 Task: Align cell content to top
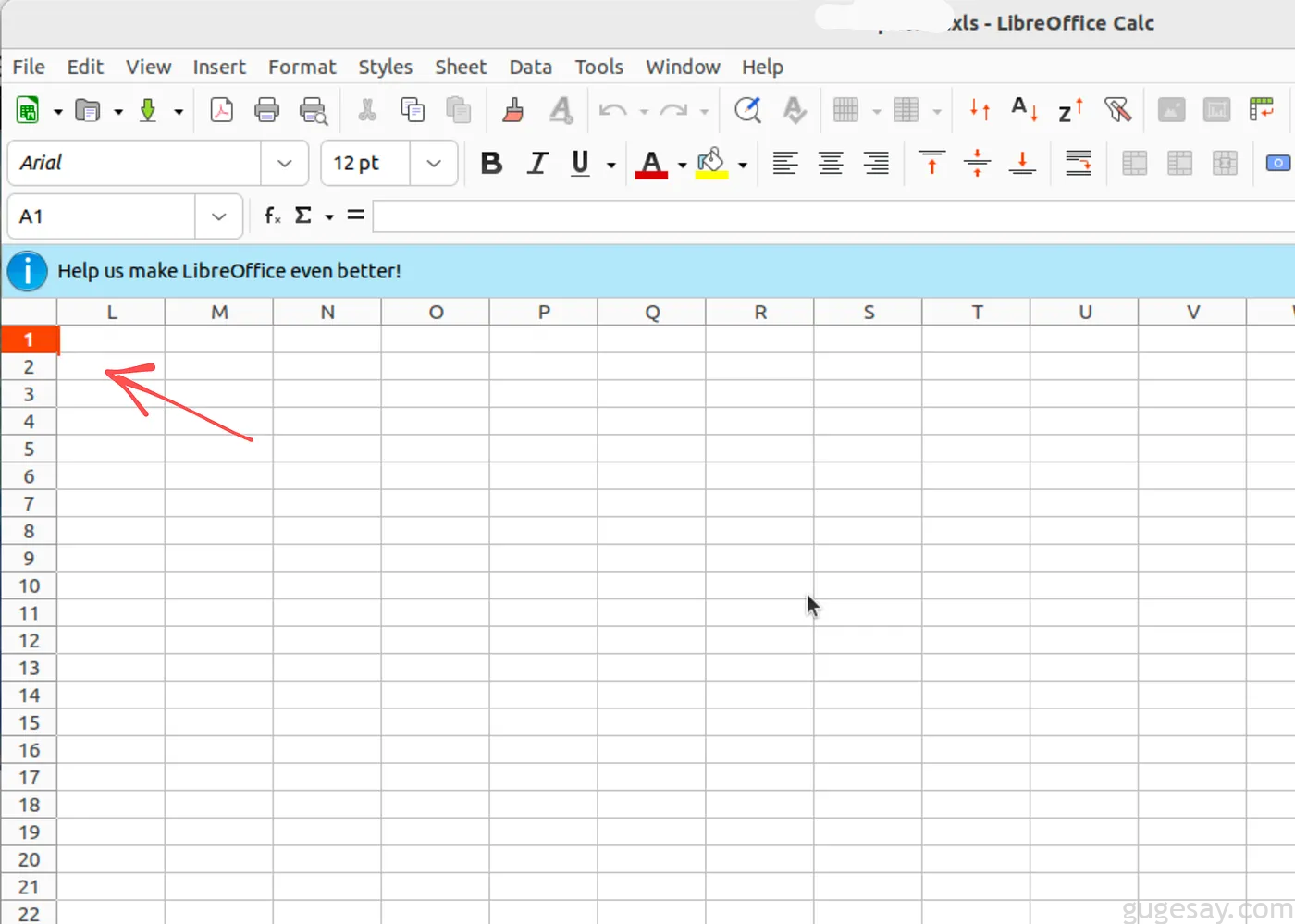point(931,163)
